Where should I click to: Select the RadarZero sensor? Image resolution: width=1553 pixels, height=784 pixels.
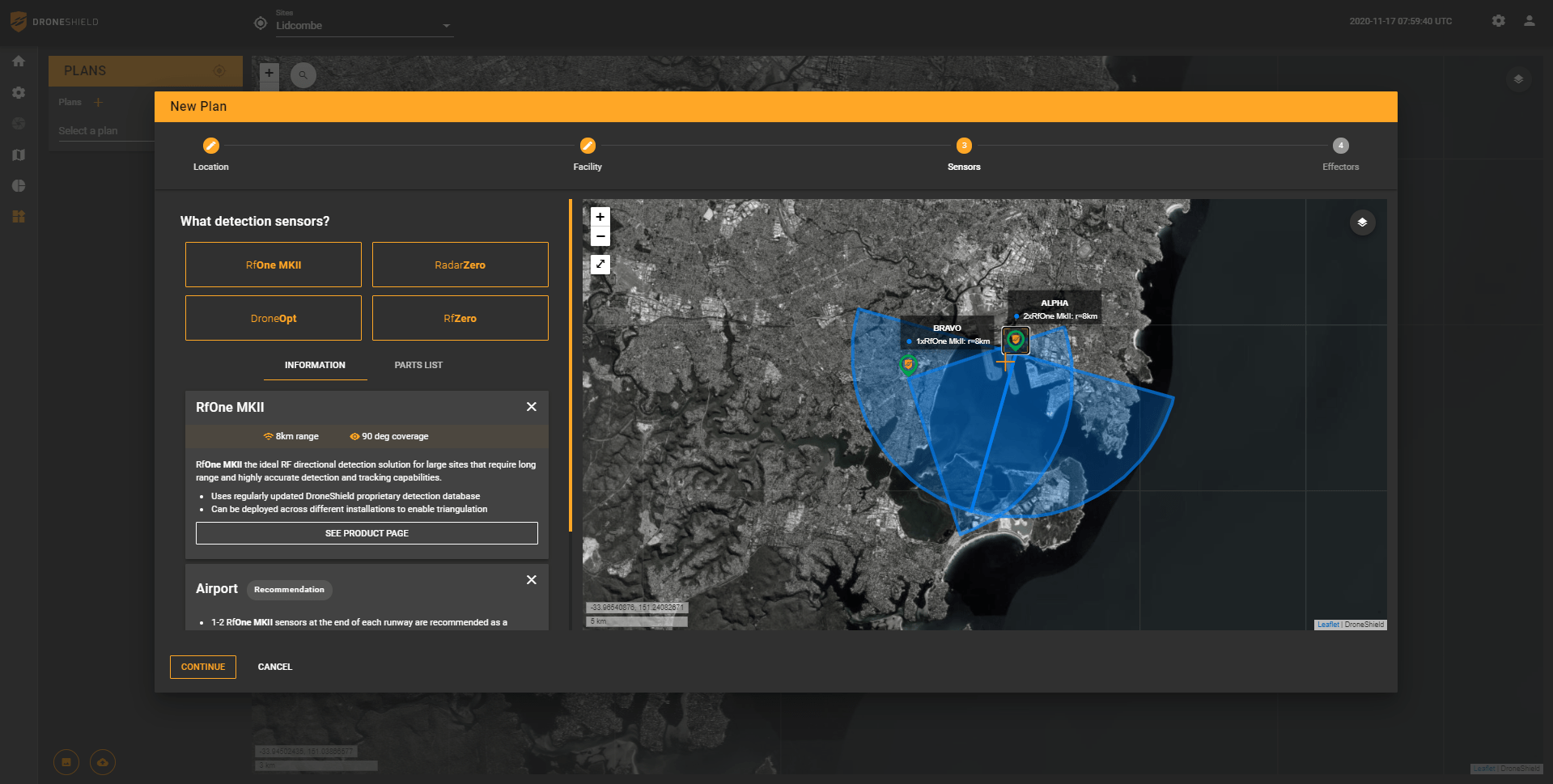click(x=460, y=265)
